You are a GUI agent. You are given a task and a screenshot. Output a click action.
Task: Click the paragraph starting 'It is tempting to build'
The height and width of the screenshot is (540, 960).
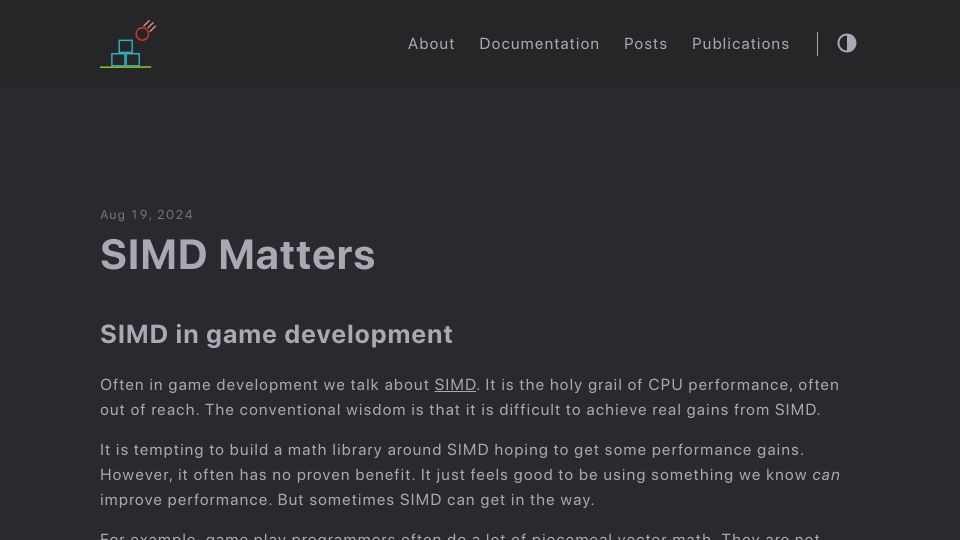470,475
